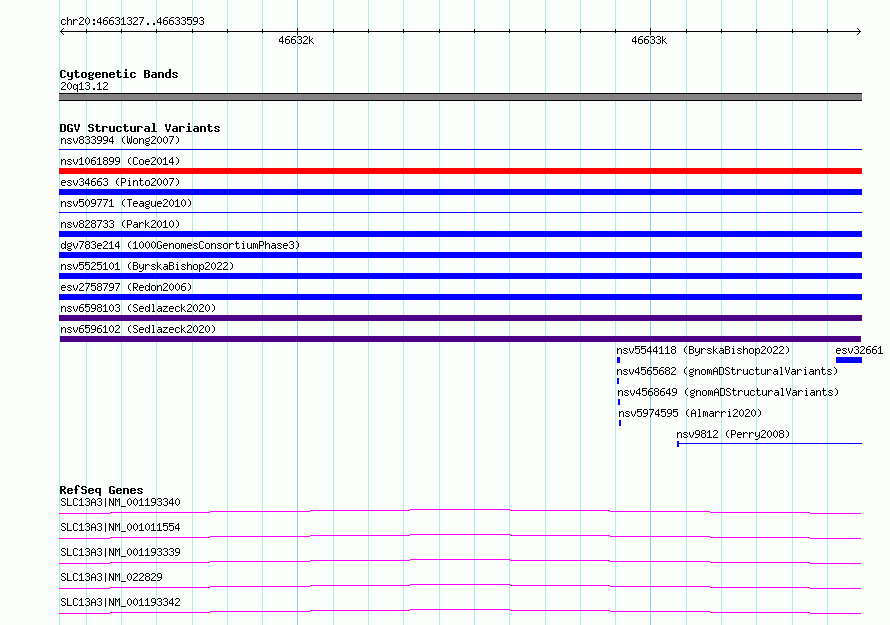
Task: Click the nsv833994 (Wong2007) variant label
Action: tap(120, 140)
